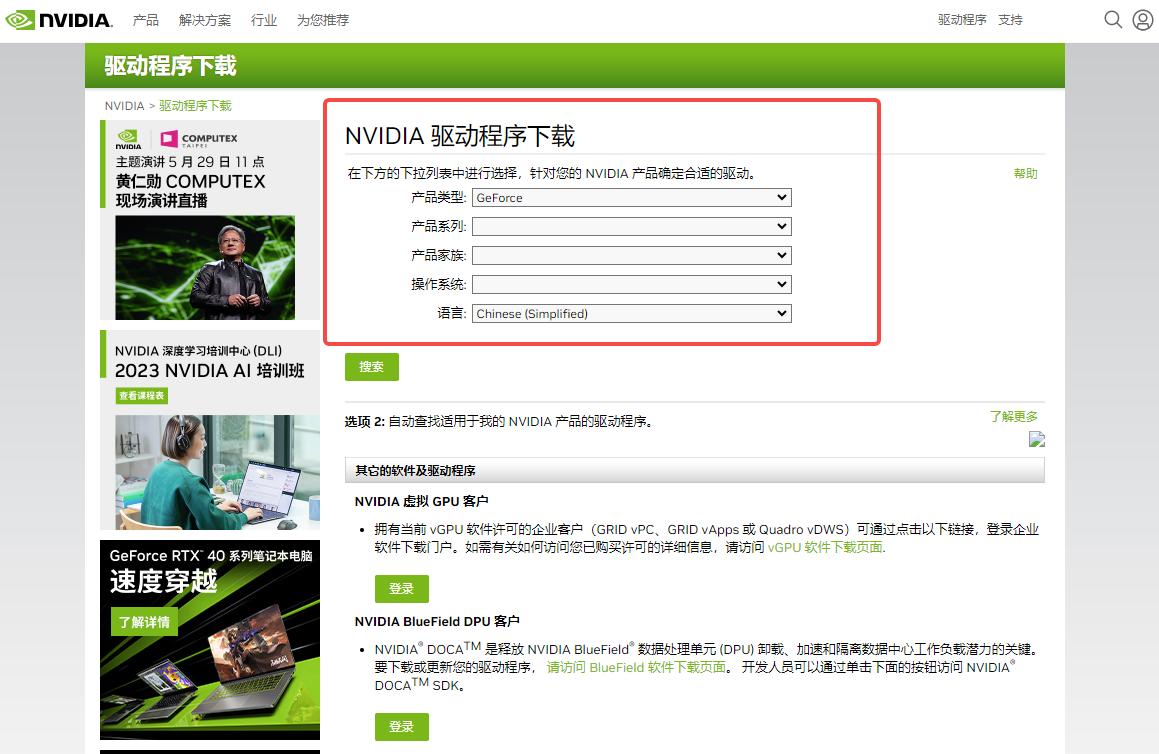1159x754 pixels.
Task: Click the user account profile icon
Action: tap(1143, 19)
